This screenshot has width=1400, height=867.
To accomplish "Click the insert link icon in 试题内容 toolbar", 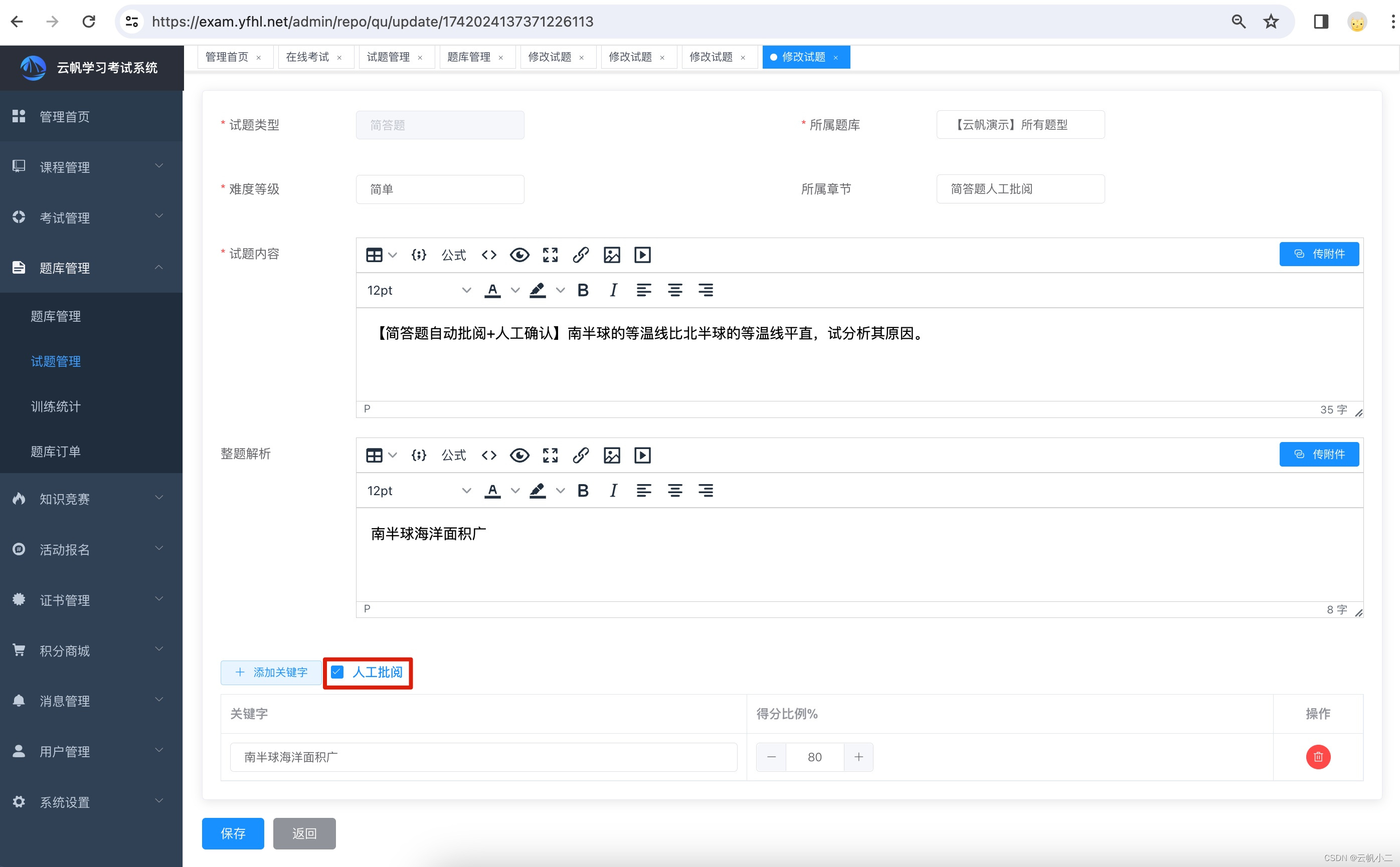I will 581,255.
